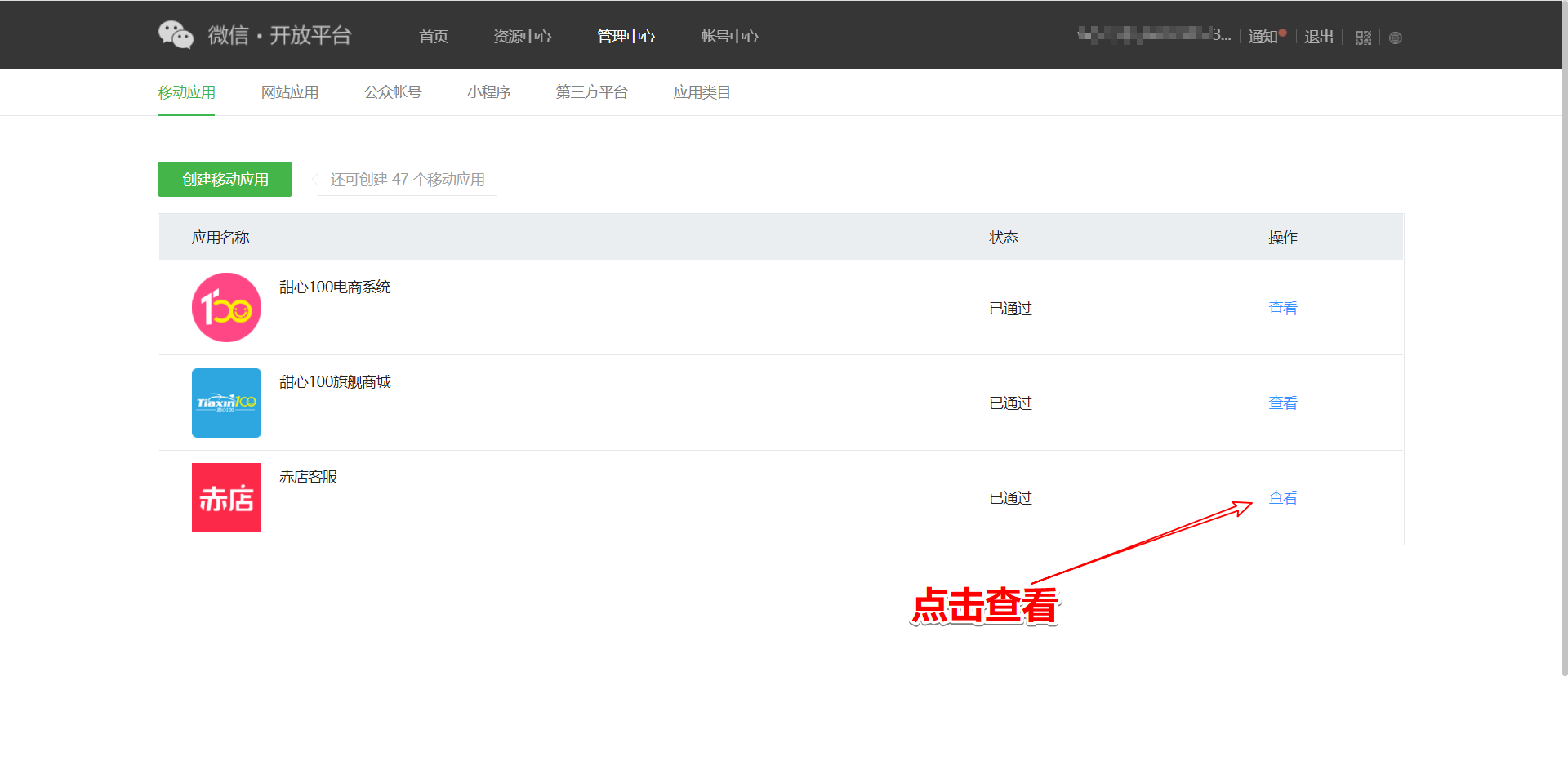Click the 还可创建 47 个移动应用 hint

pos(408,179)
